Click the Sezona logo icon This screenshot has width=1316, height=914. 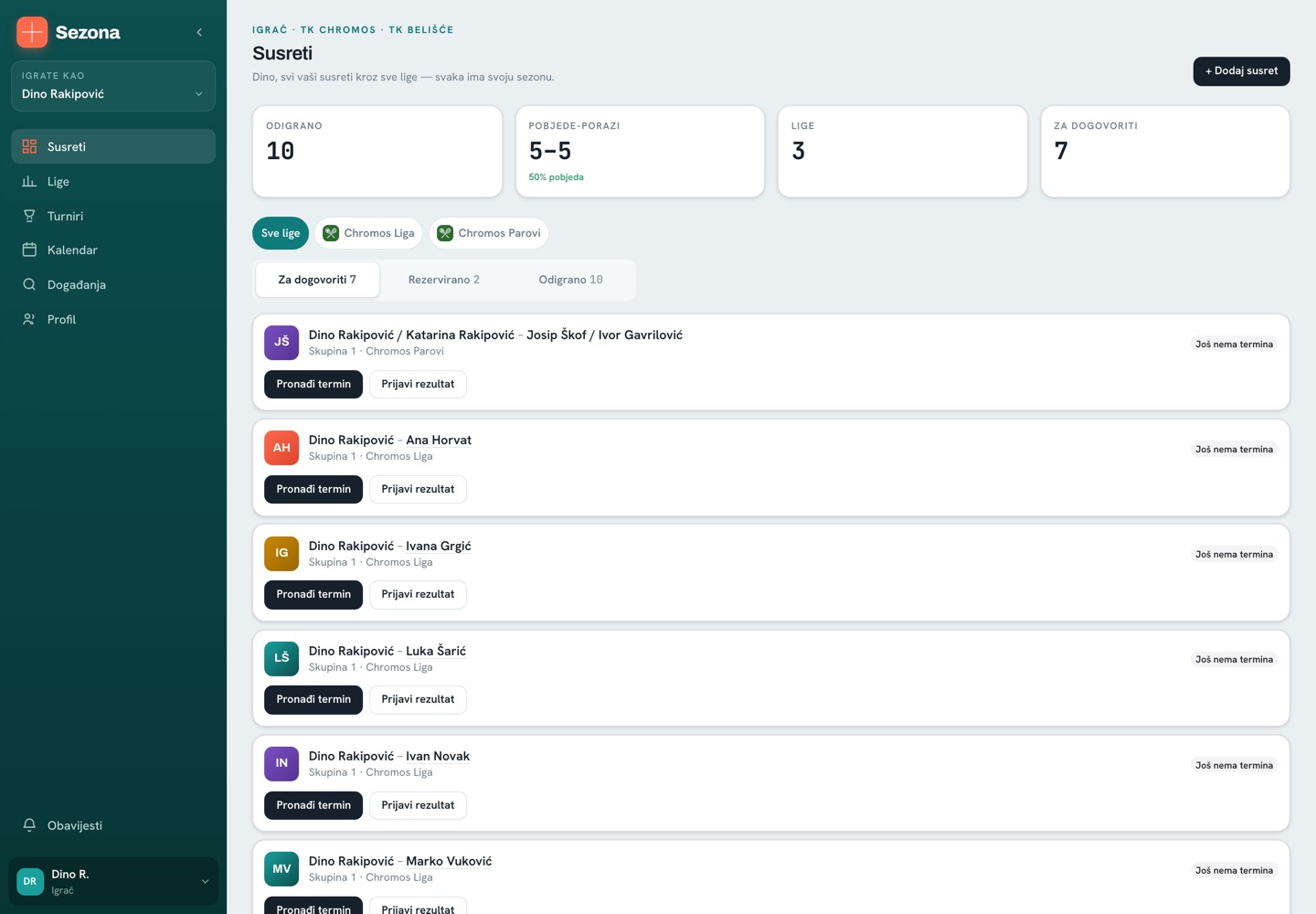[32, 32]
